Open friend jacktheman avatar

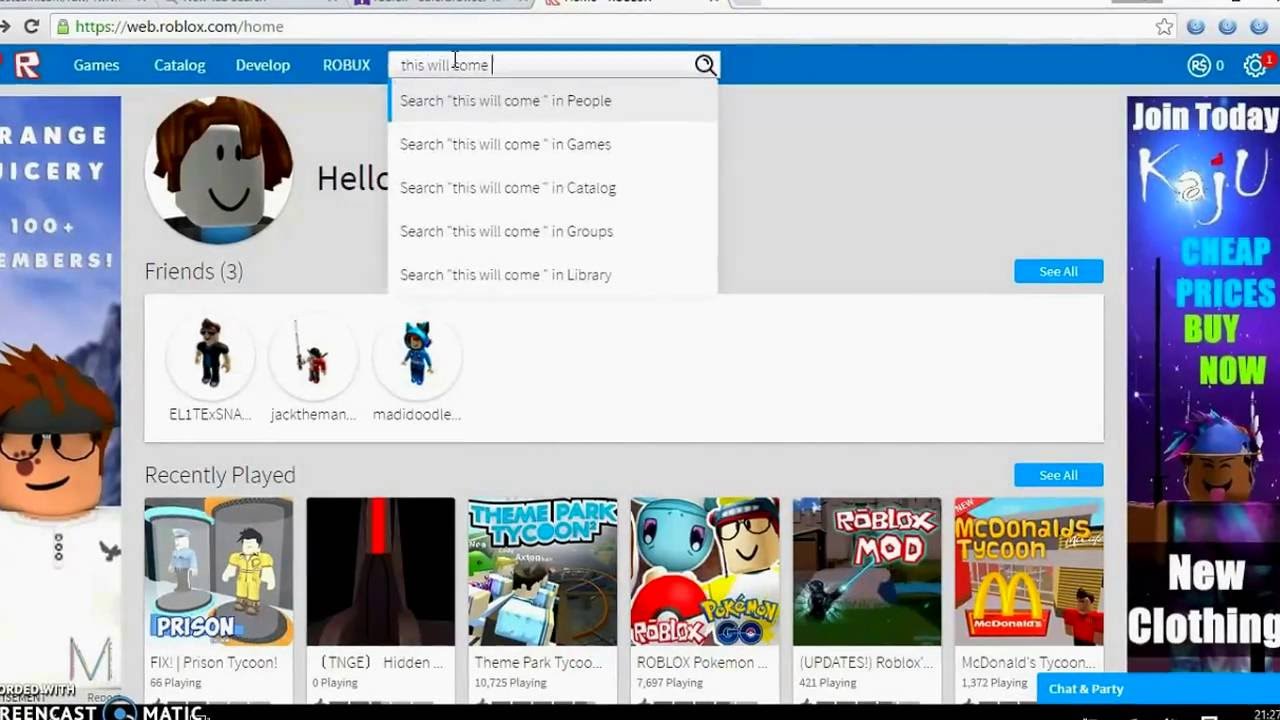click(313, 357)
